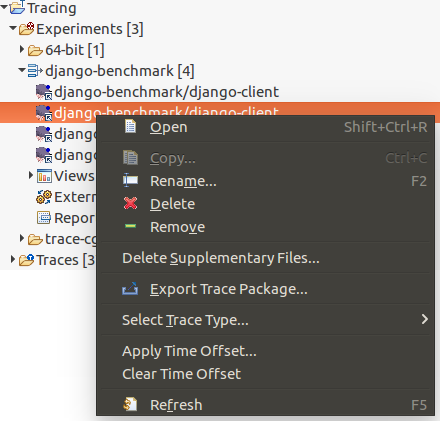Screen dimensions: 440x421
Task: Click the Rename text-field icon
Action: (x=130, y=180)
